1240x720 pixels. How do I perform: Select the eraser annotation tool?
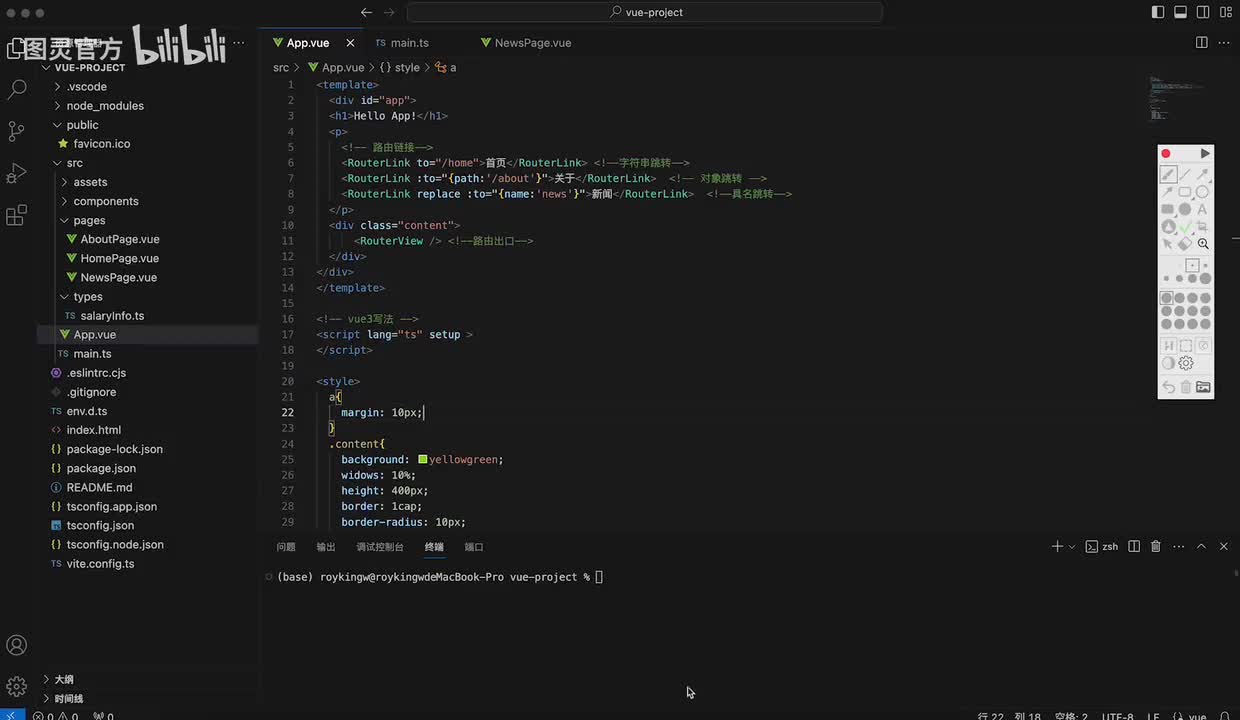1185,244
